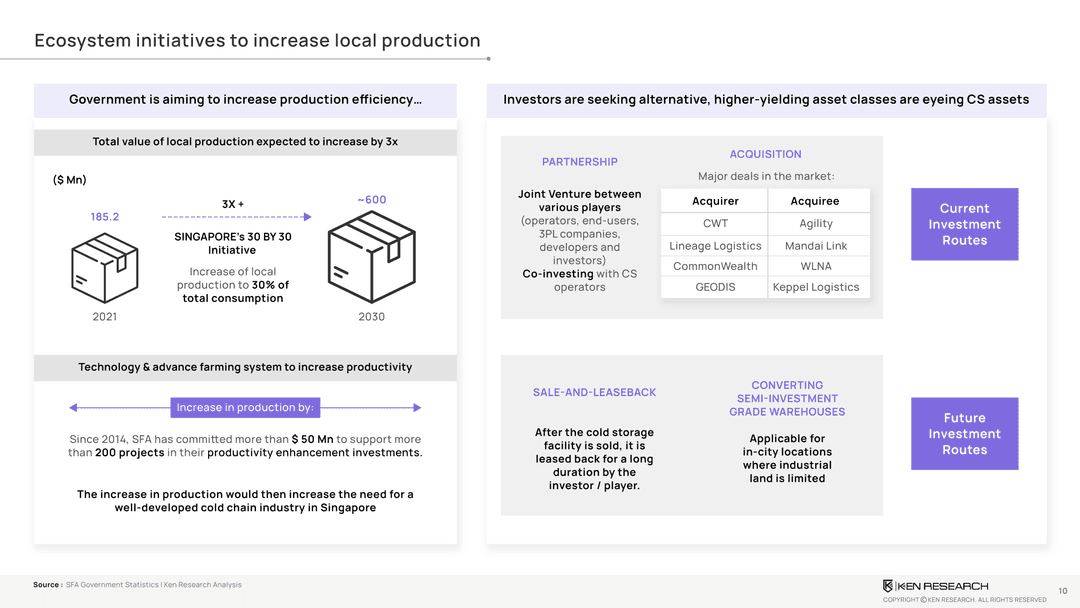
Task: Click the ~600 value label
Action: [x=371, y=200]
